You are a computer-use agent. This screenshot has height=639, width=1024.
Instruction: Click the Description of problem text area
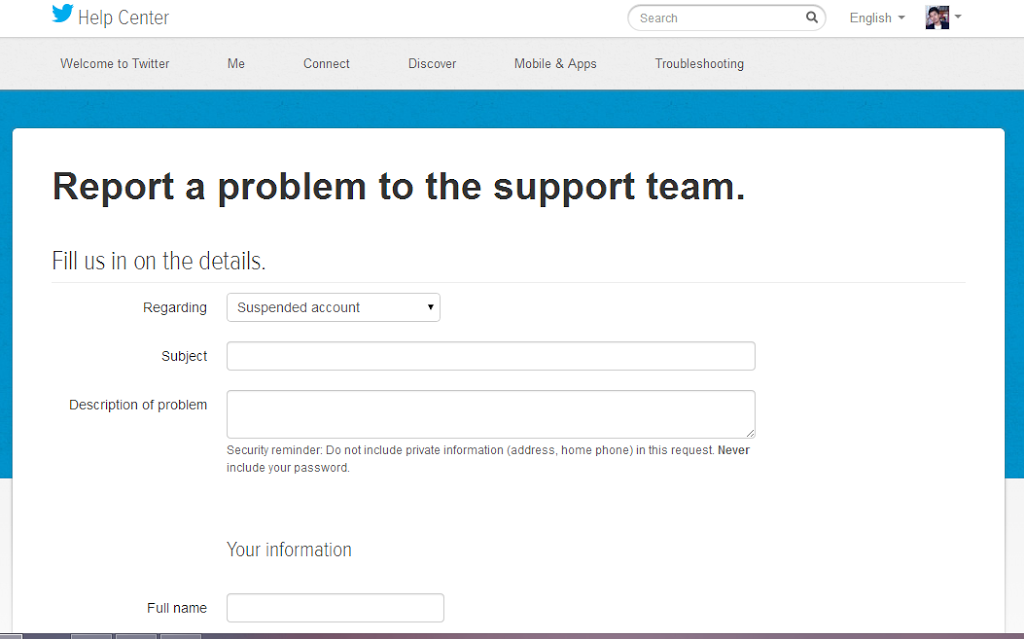490,414
